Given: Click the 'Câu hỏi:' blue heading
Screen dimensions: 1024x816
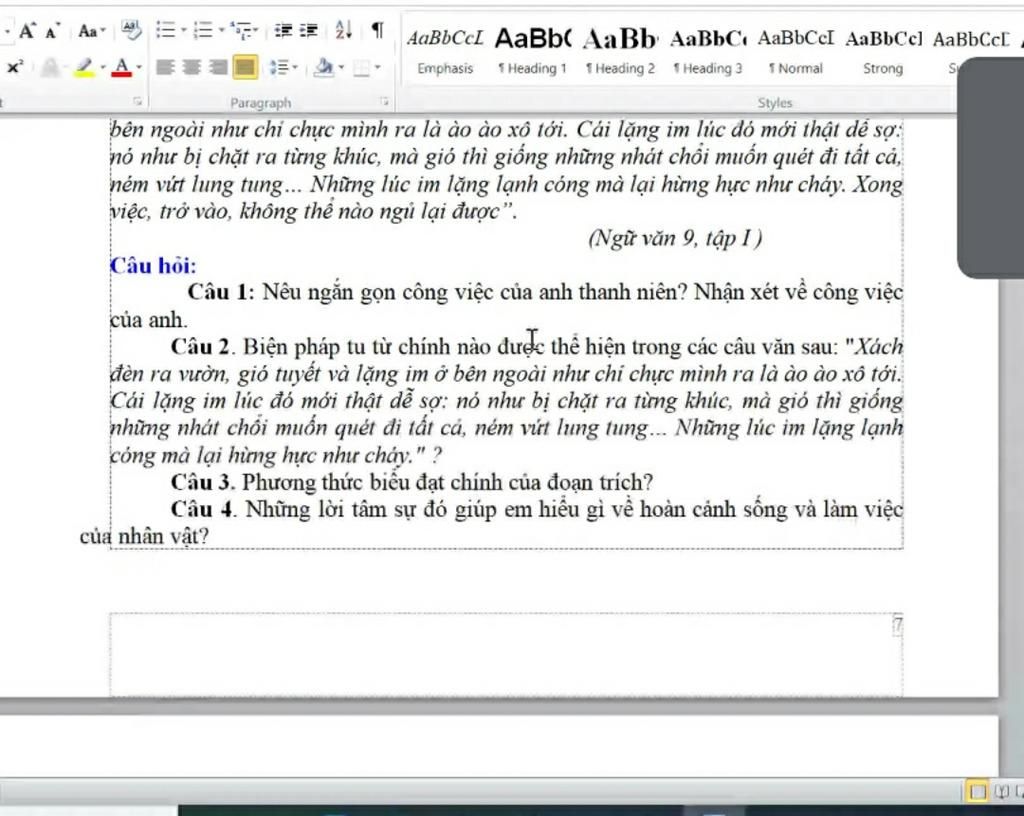Looking at the screenshot, I should pos(153,266).
